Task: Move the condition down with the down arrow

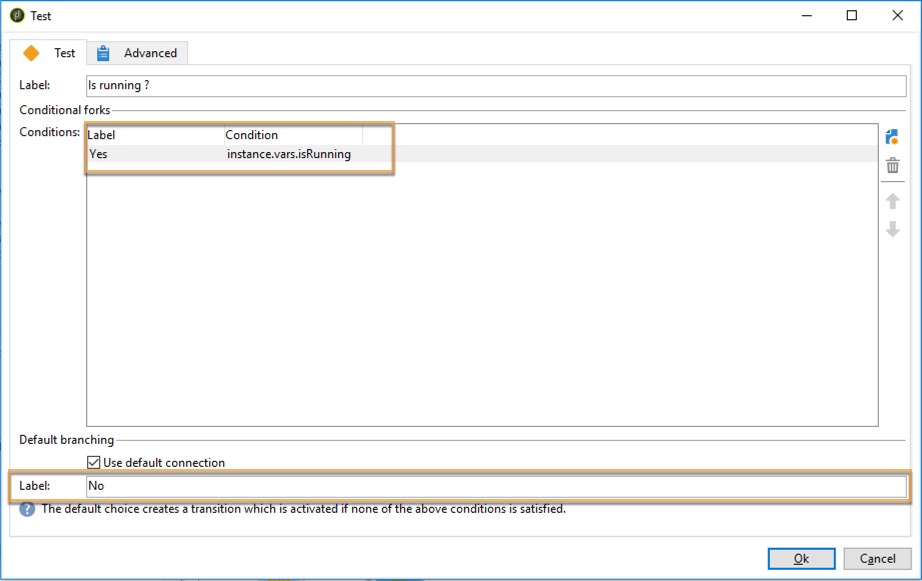Action: (x=893, y=229)
